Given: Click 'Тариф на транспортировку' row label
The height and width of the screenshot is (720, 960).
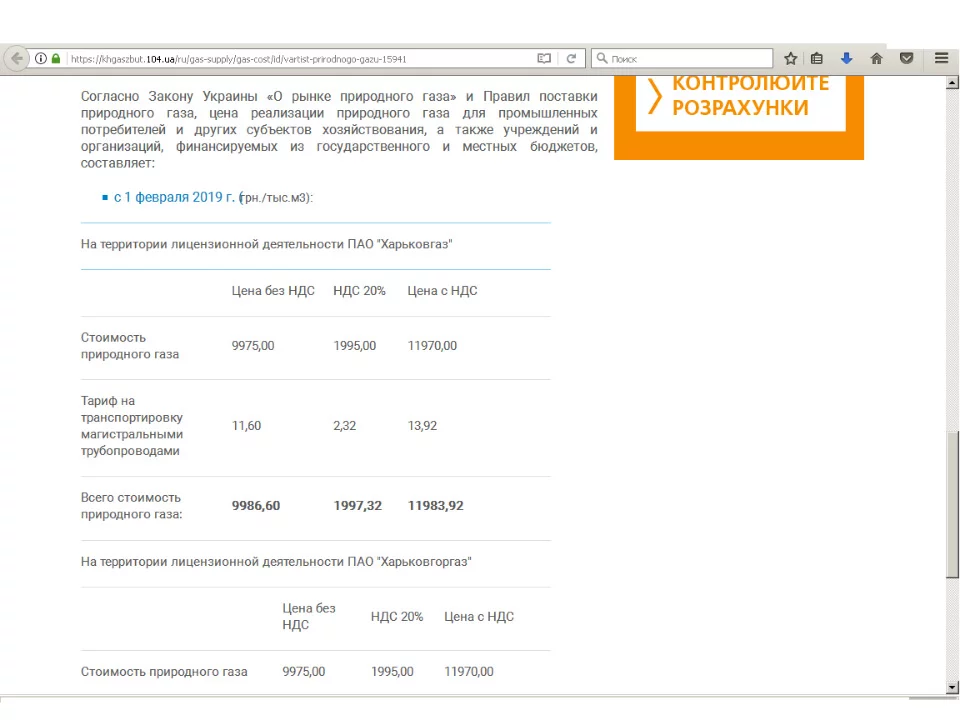Looking at the screenshot, I should tap(132, 426).
